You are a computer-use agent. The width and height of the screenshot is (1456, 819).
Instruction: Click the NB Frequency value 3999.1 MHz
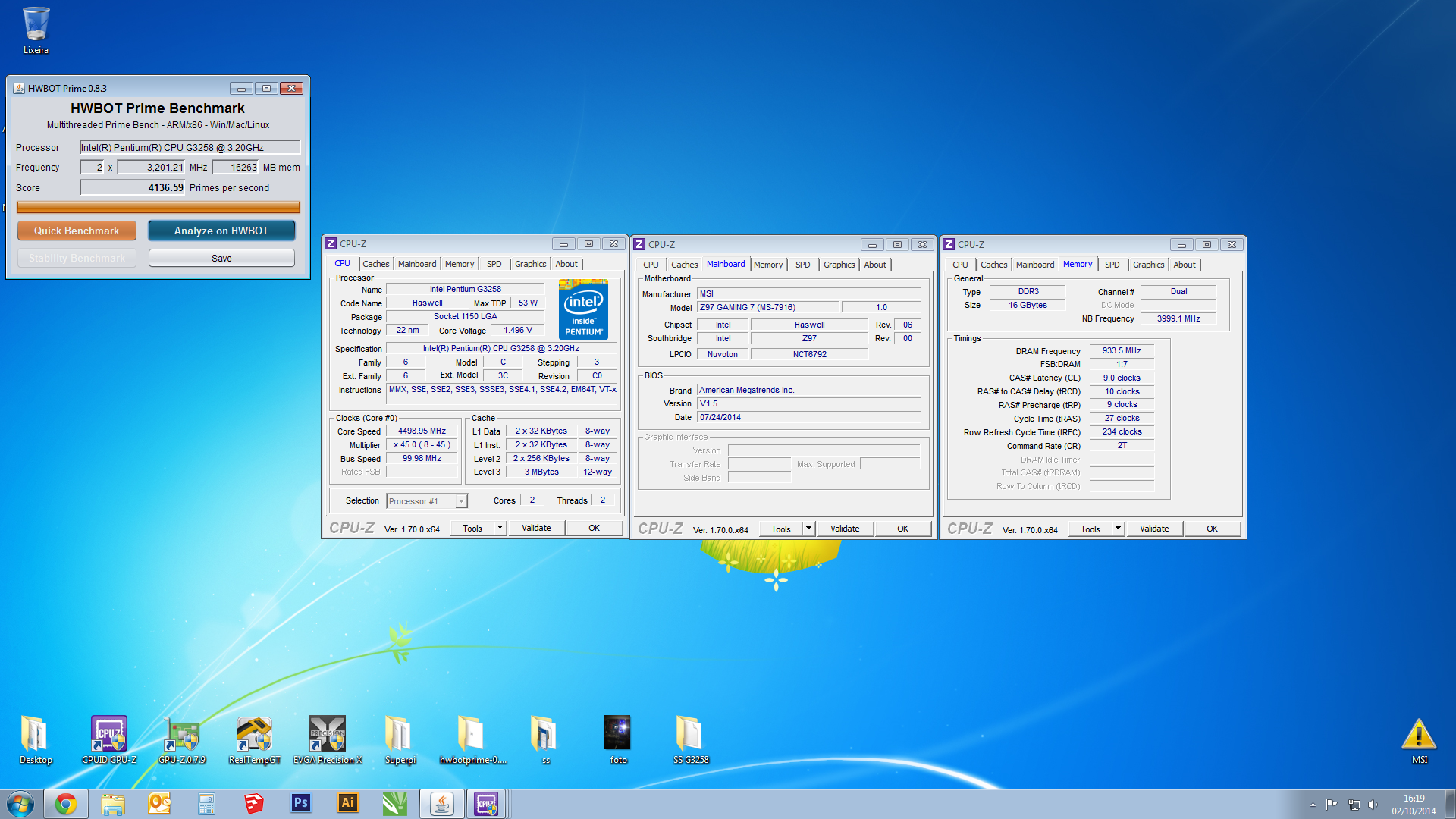coord(1178,318)
